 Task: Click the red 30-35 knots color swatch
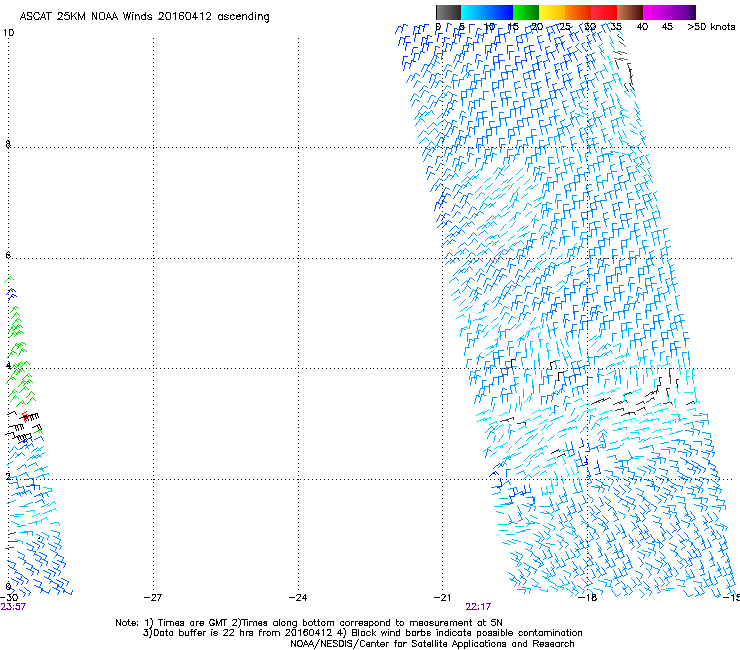pos(604,12)
